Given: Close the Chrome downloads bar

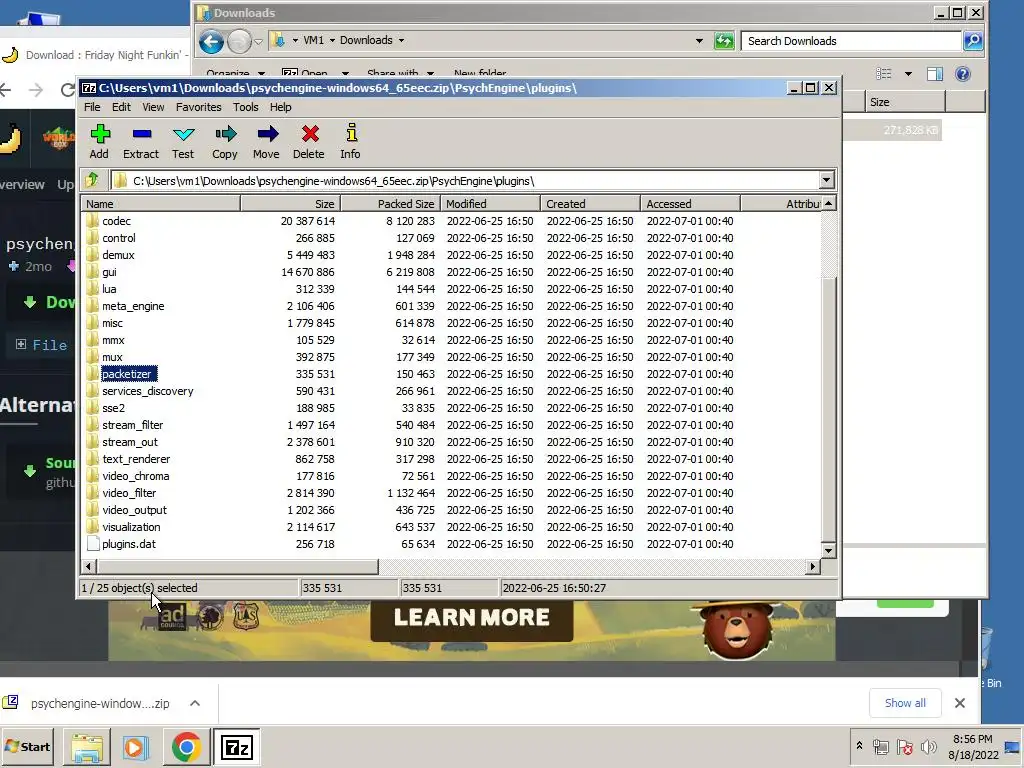Looking at the screenshot, I should coord(959,703).
